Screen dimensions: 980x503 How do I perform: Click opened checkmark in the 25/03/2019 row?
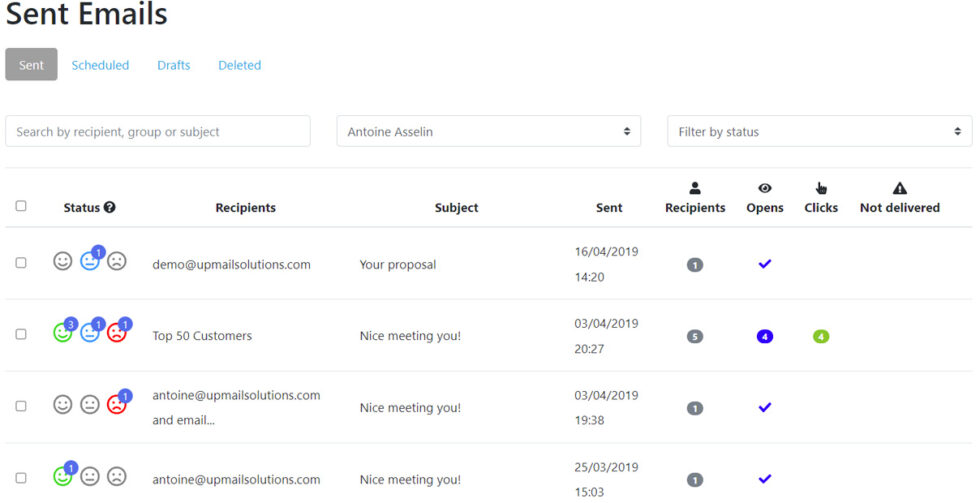click(x=764, y=479)
